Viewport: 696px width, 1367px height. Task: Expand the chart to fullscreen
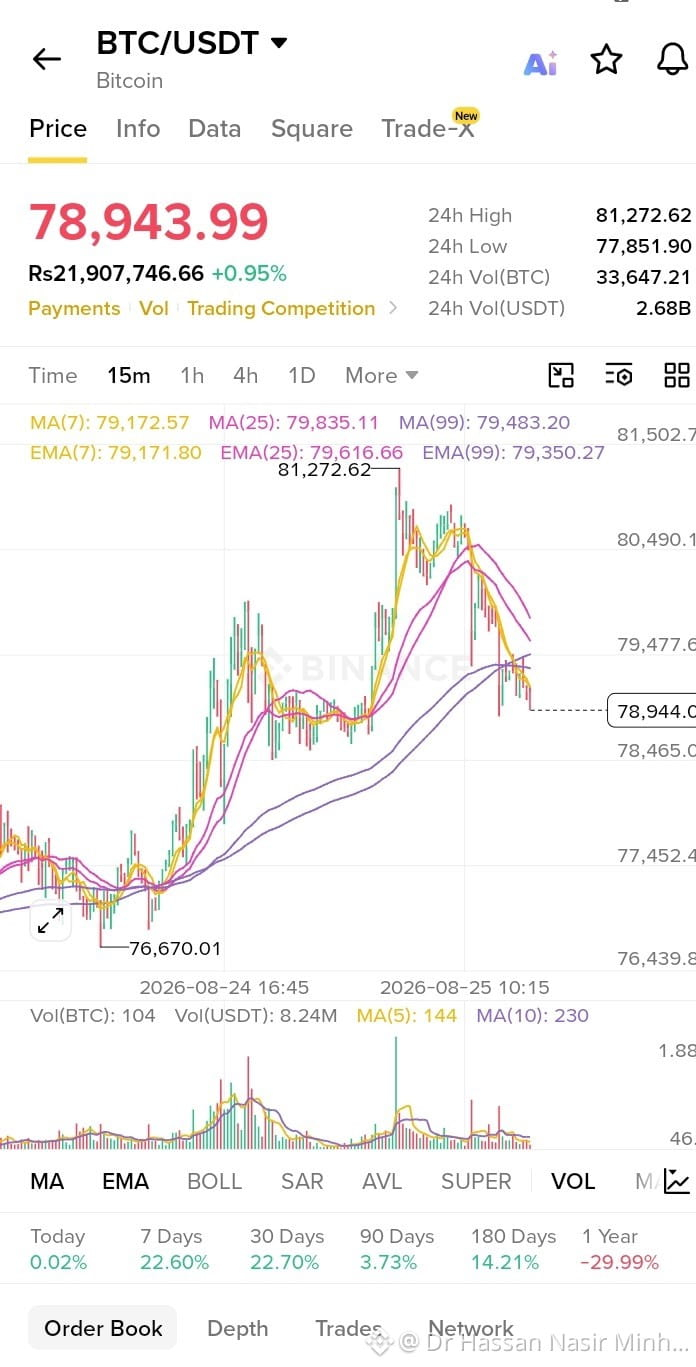50,920
